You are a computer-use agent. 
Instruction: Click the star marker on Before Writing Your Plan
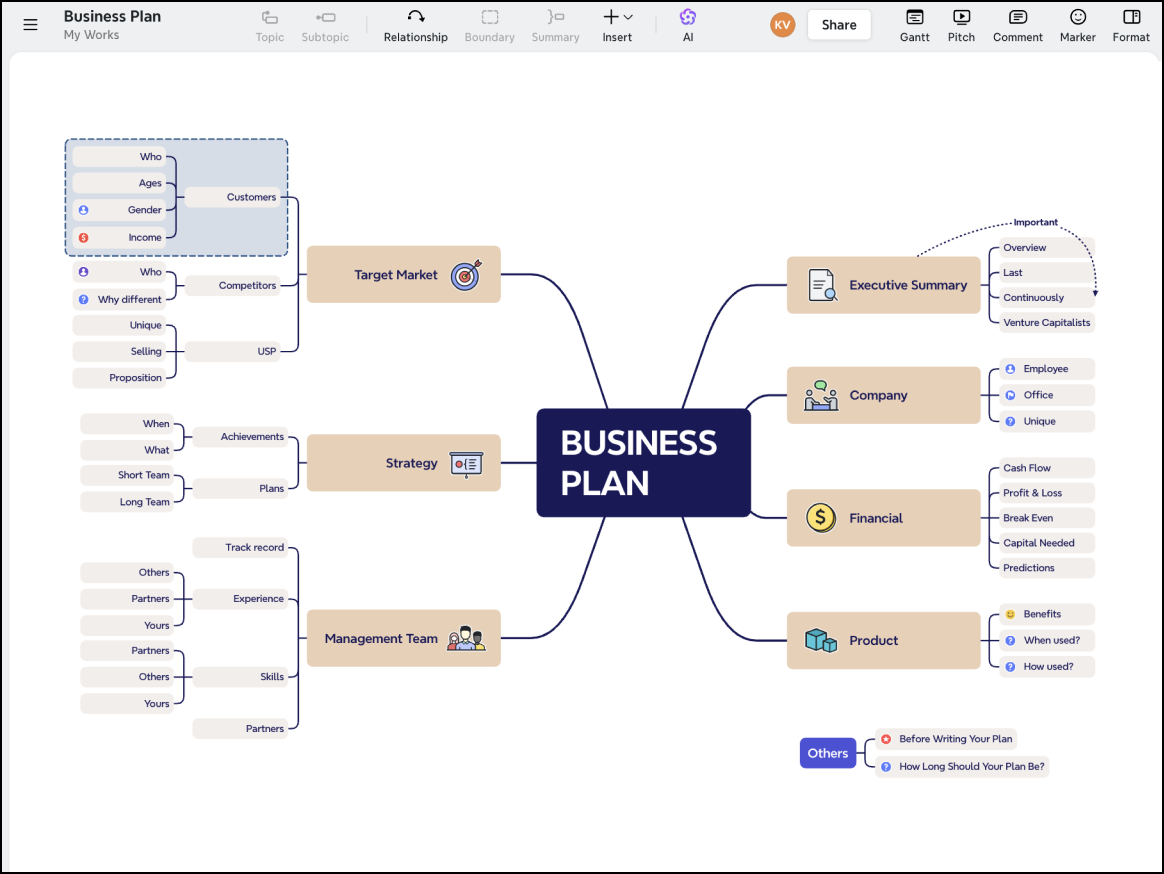click(886, 739)
